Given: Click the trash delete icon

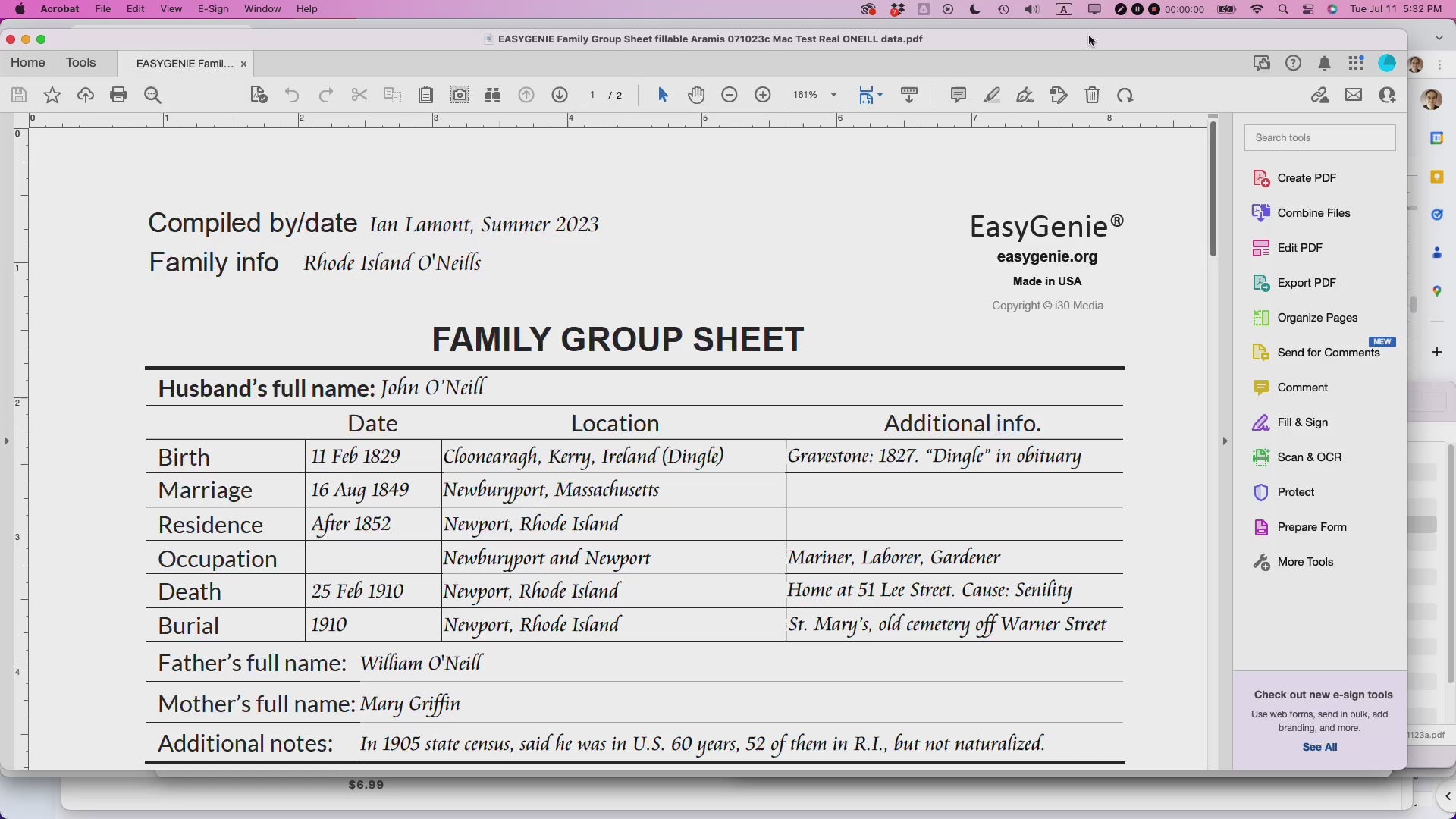Looking at the screenshot, I should tap(1092, 96).
